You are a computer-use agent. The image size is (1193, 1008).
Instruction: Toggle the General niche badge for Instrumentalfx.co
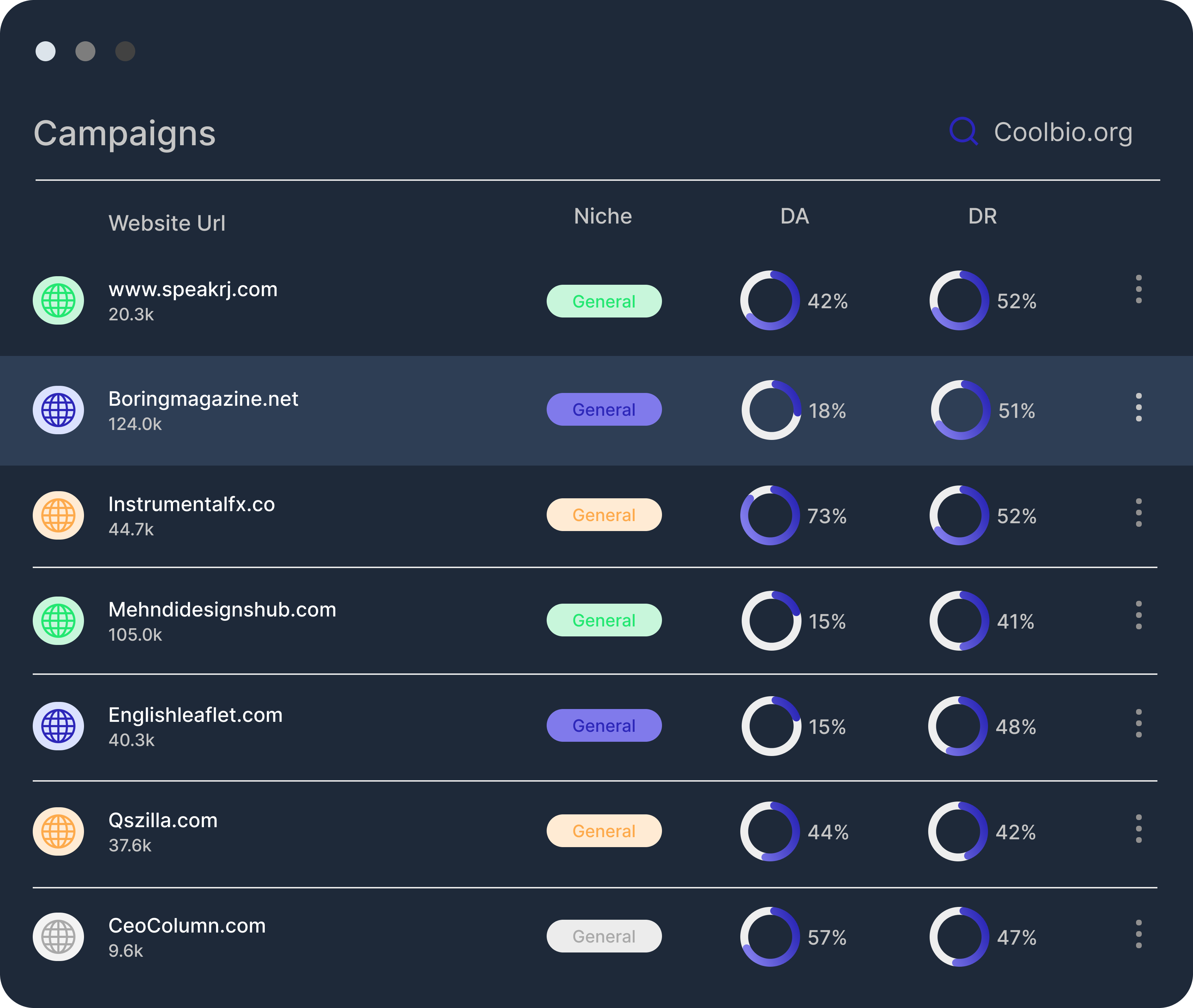[603, 515]
